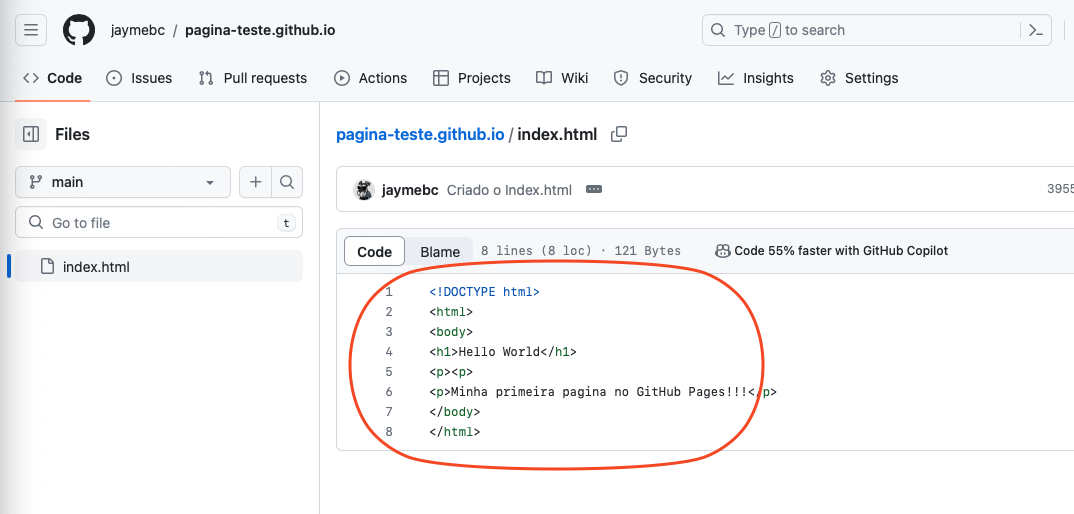Open the Issues tab
Viewport: 1074px width, 514px height.
click(139, 78)
